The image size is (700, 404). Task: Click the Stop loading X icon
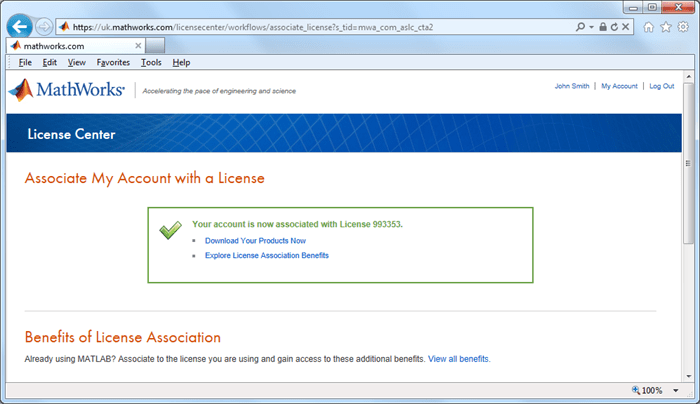(625, 27)
